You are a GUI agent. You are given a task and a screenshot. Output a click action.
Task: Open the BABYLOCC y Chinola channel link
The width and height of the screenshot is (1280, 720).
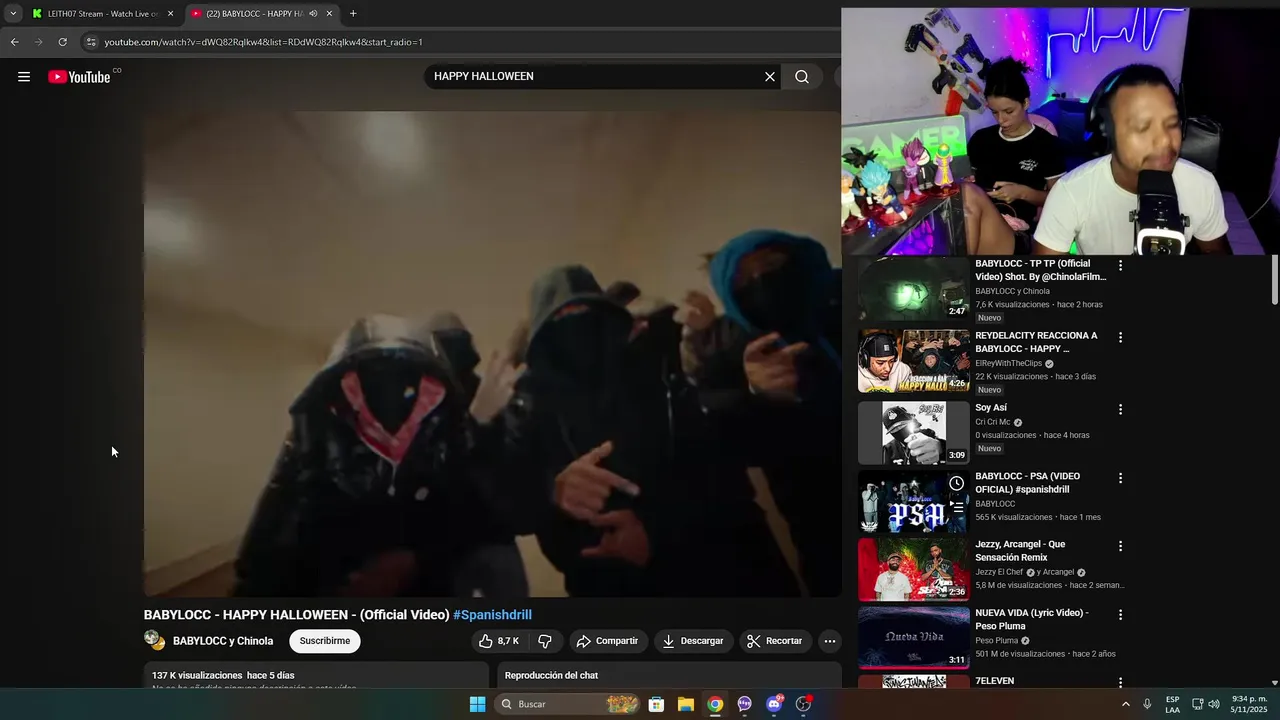(223, 641)
